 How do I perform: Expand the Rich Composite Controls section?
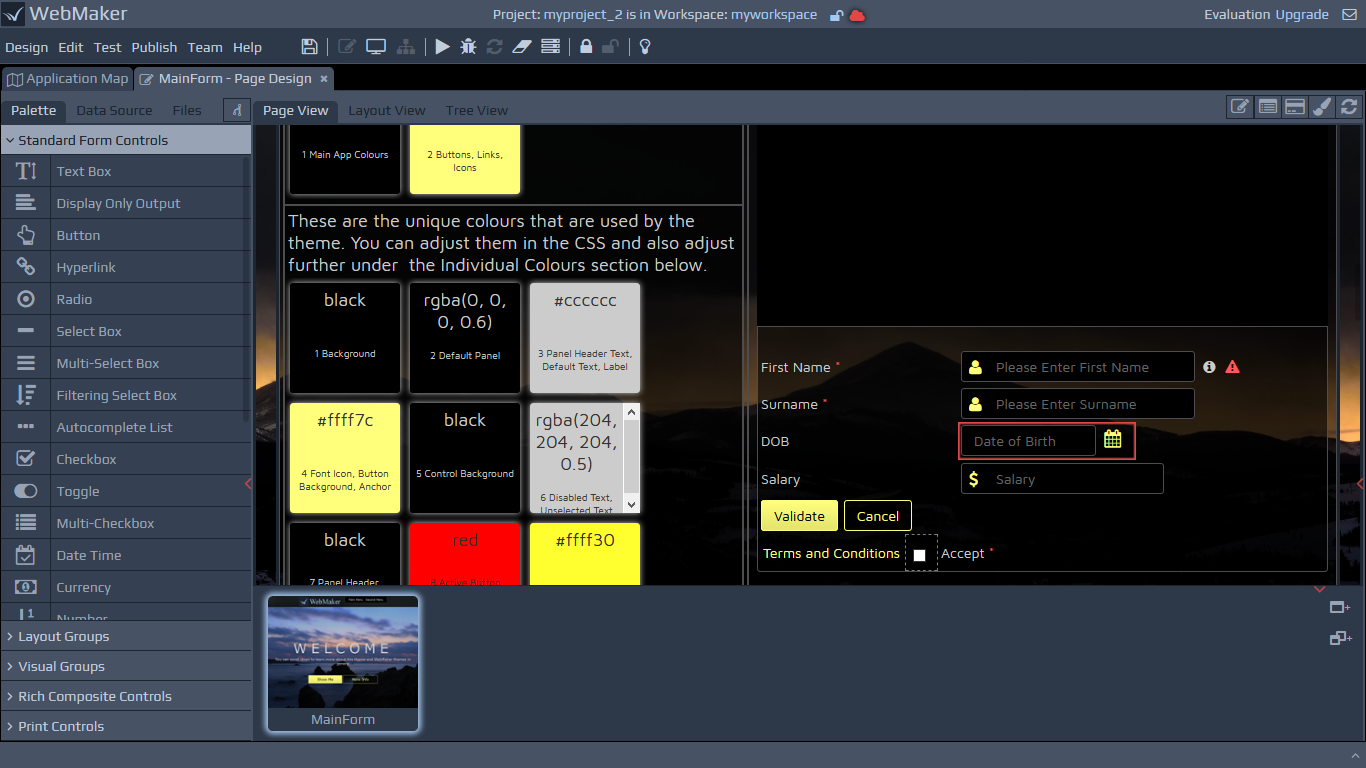point(126,696)
